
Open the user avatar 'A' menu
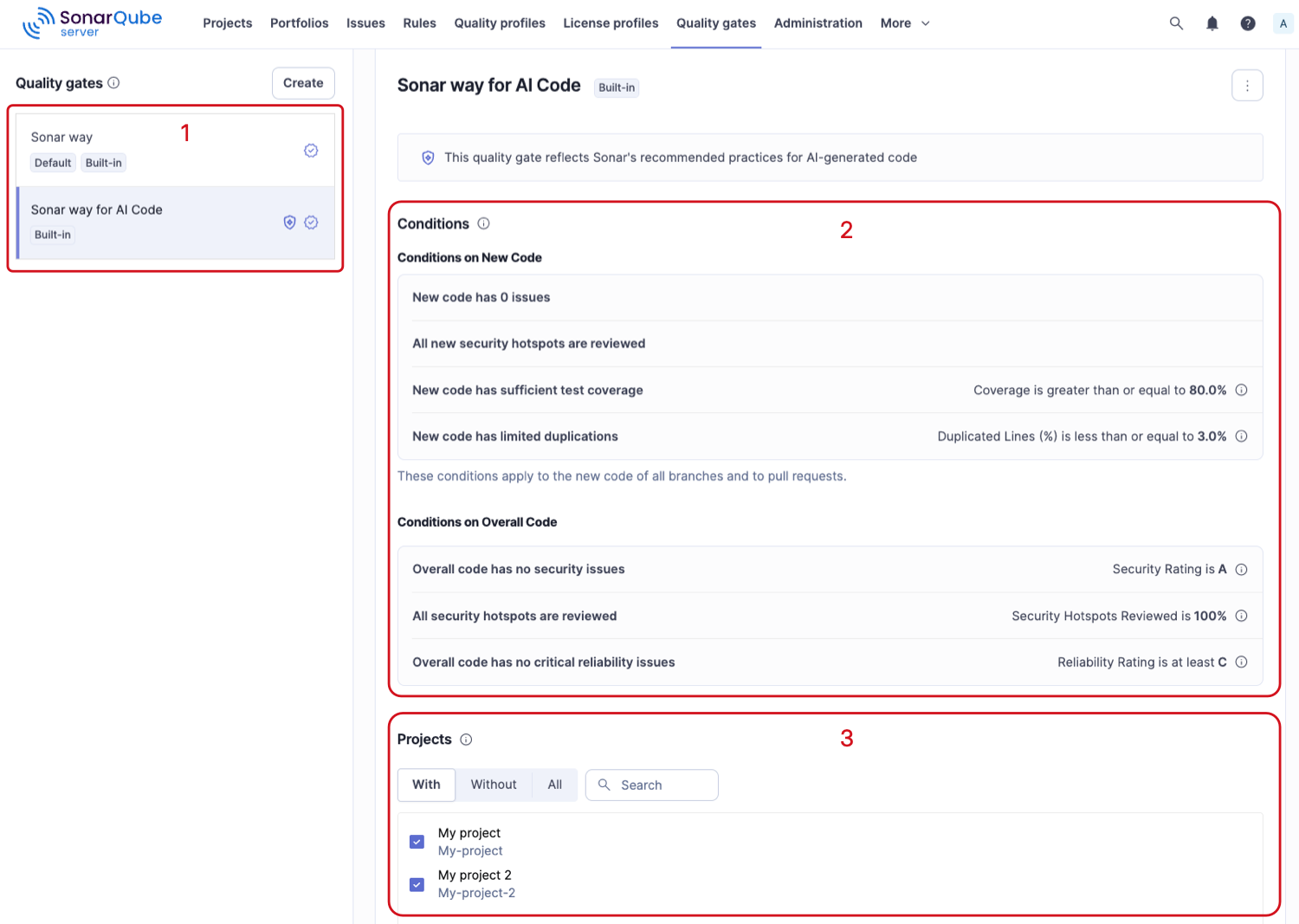[x=1283, y=23]
